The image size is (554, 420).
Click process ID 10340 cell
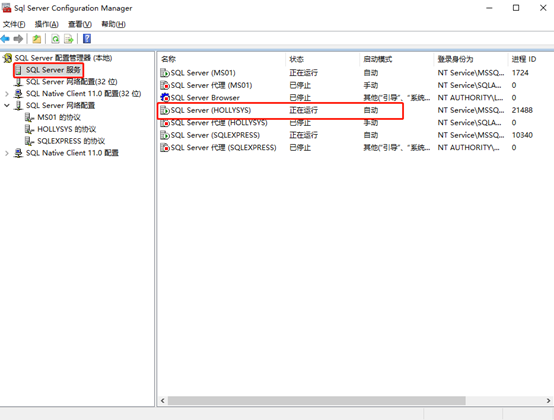coord(522,135)
